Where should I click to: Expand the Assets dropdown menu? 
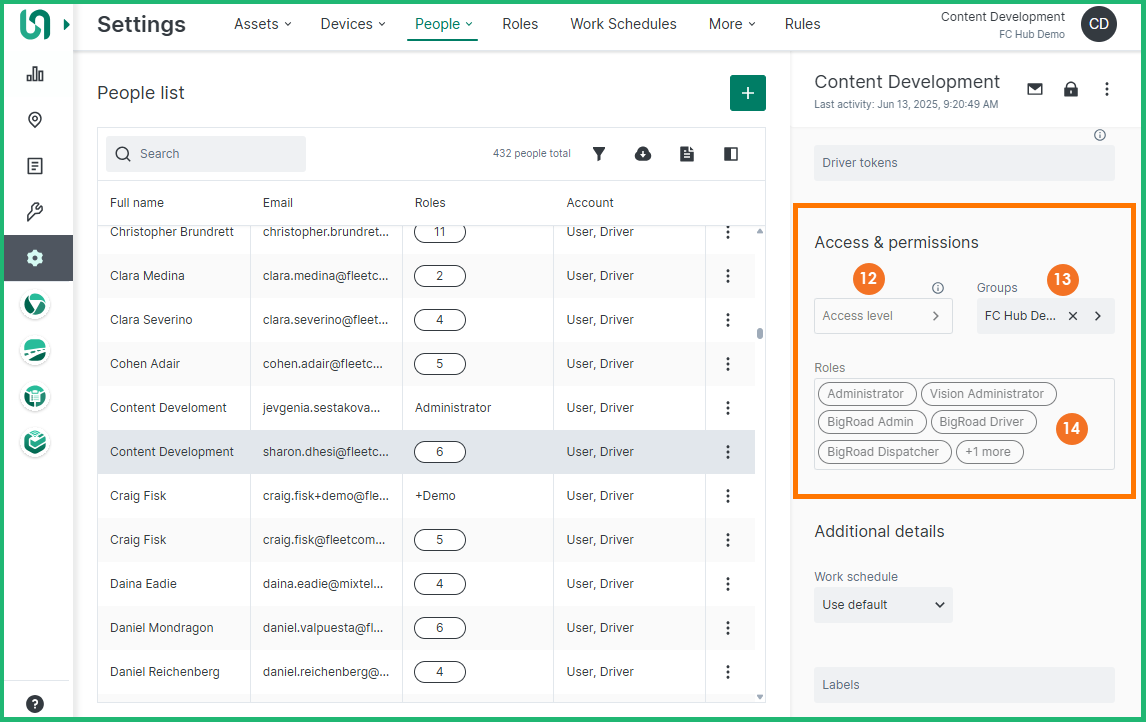[262, 24]
